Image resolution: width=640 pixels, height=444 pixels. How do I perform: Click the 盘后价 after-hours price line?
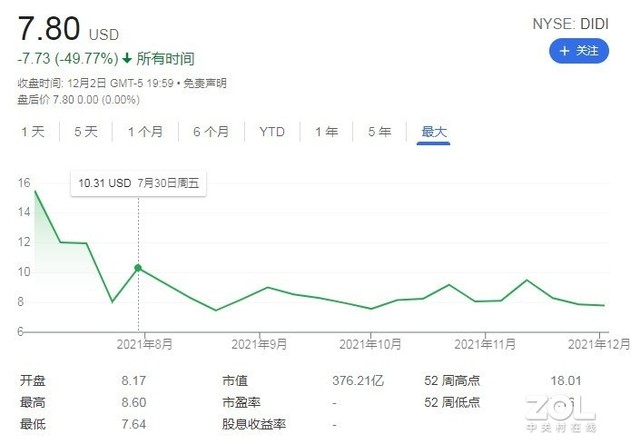click(78, 100)
